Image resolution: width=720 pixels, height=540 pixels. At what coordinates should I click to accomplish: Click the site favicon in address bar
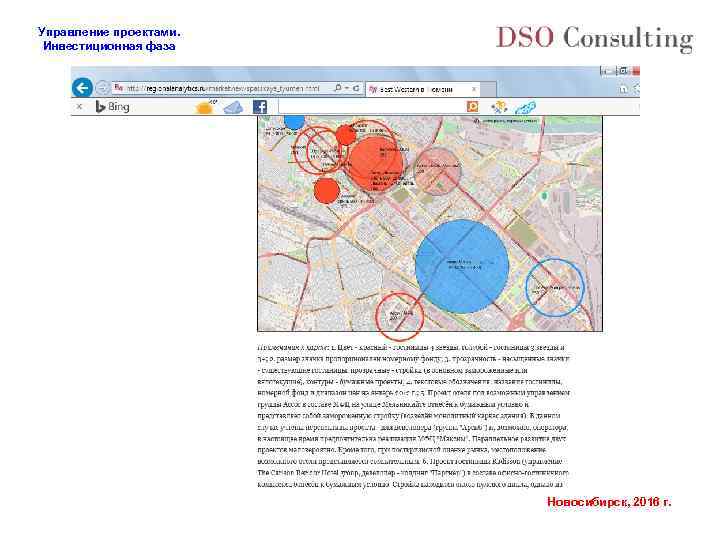(x=118, y=87)
